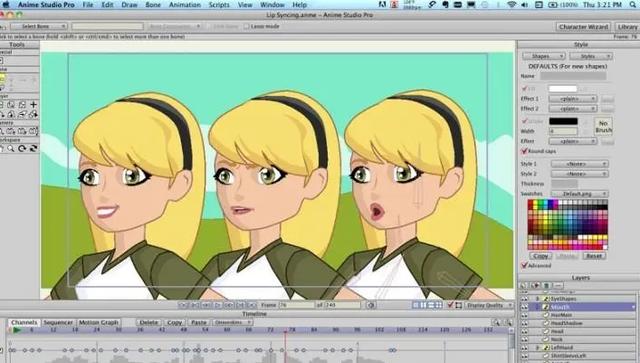Click the layer options icon beside the trash
The height and width of the screenshot is (363, 640).
558,285
